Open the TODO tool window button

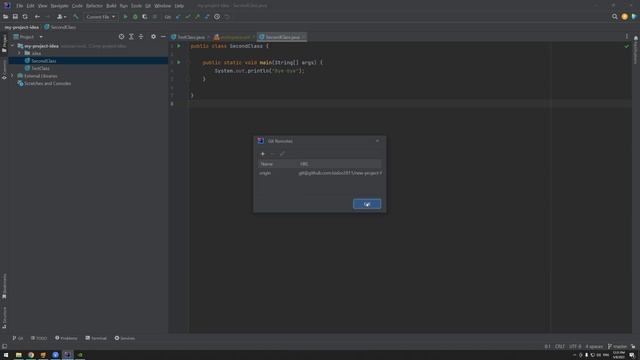39,338
